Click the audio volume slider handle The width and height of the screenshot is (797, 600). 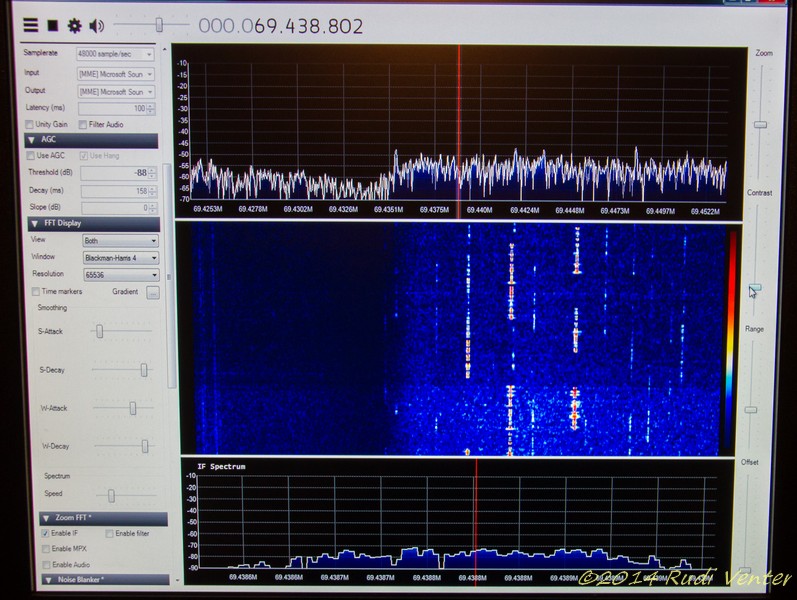(159, 24)
